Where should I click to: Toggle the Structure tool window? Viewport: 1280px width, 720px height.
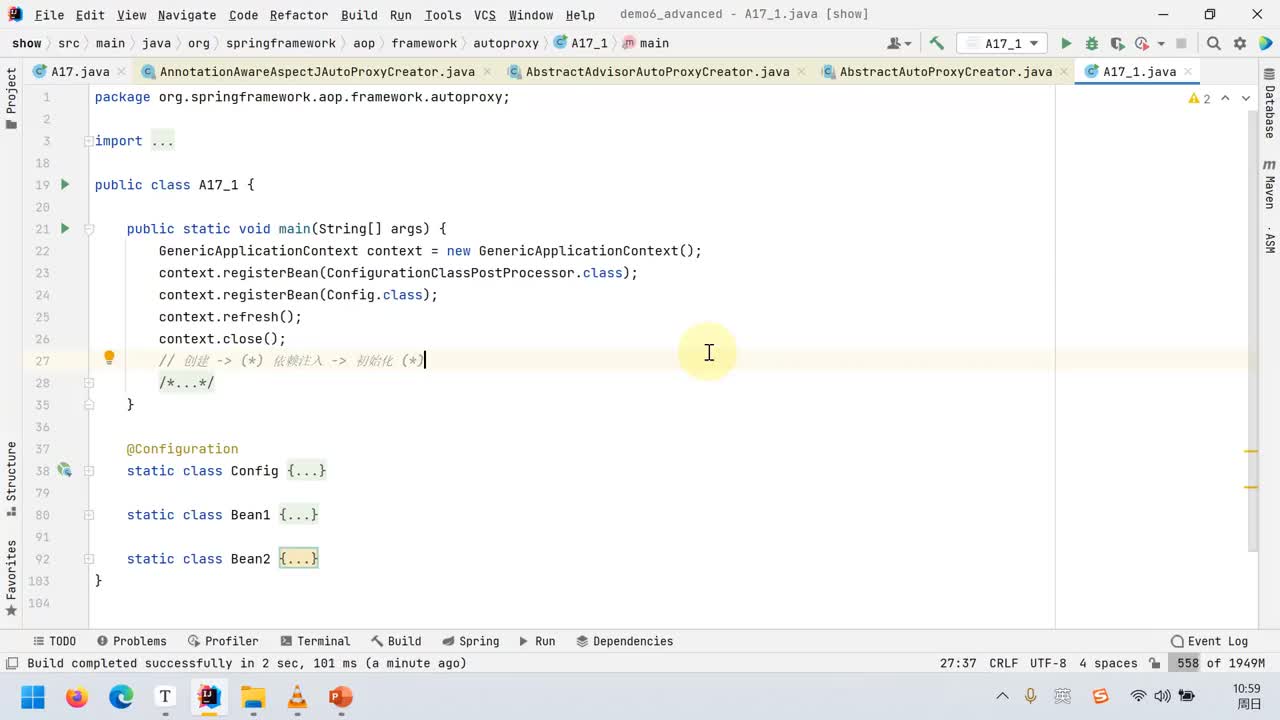click(x=12, y=478)
